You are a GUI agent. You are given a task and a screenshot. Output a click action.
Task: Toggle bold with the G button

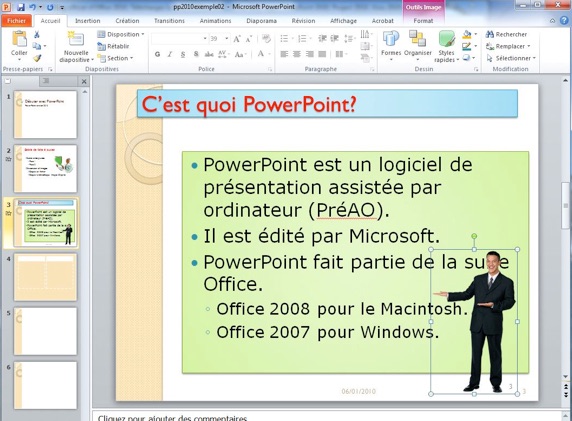(x=157, y=54)
